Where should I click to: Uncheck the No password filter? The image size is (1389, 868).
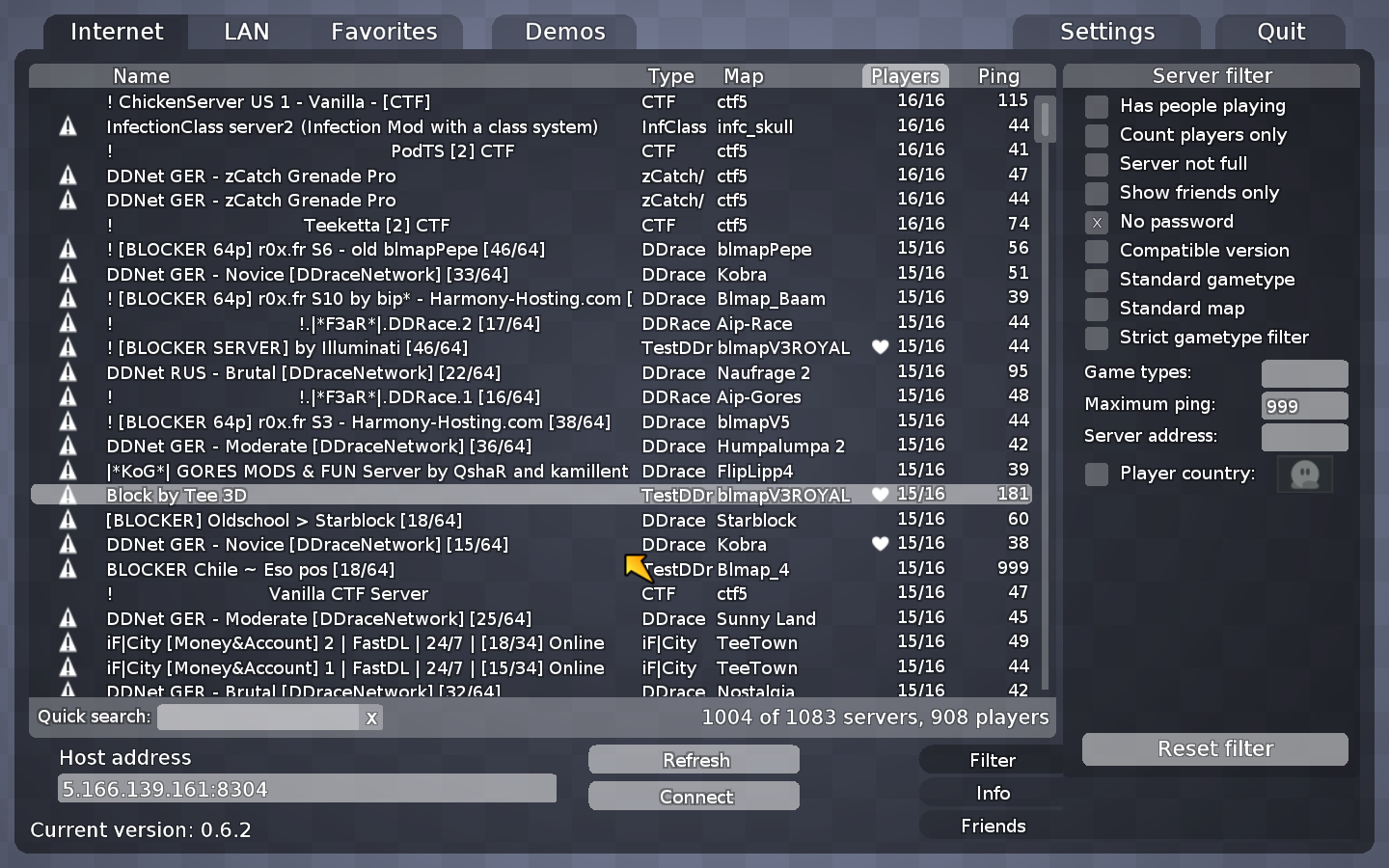tap(1097, 223)
